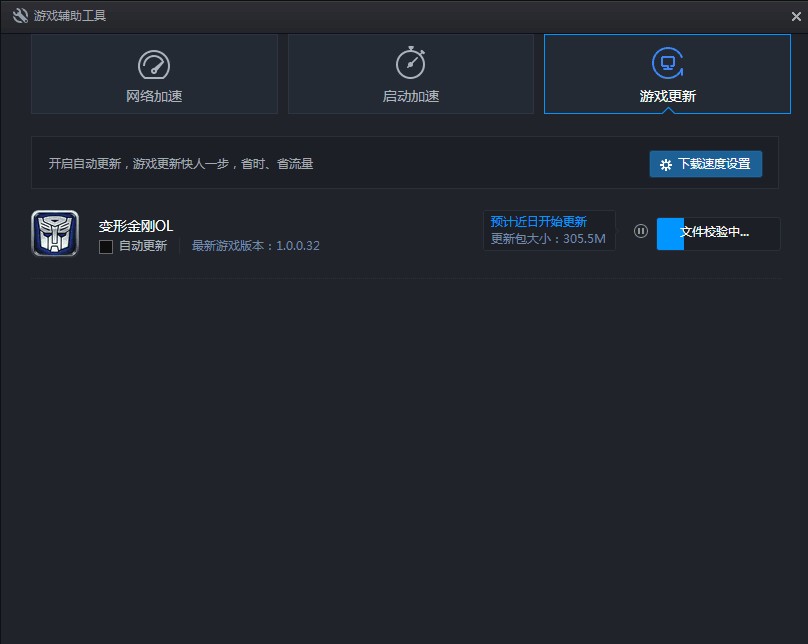Click the Autobot emblem inside the game thumbnail
The image size is (808, 644).
55,232
